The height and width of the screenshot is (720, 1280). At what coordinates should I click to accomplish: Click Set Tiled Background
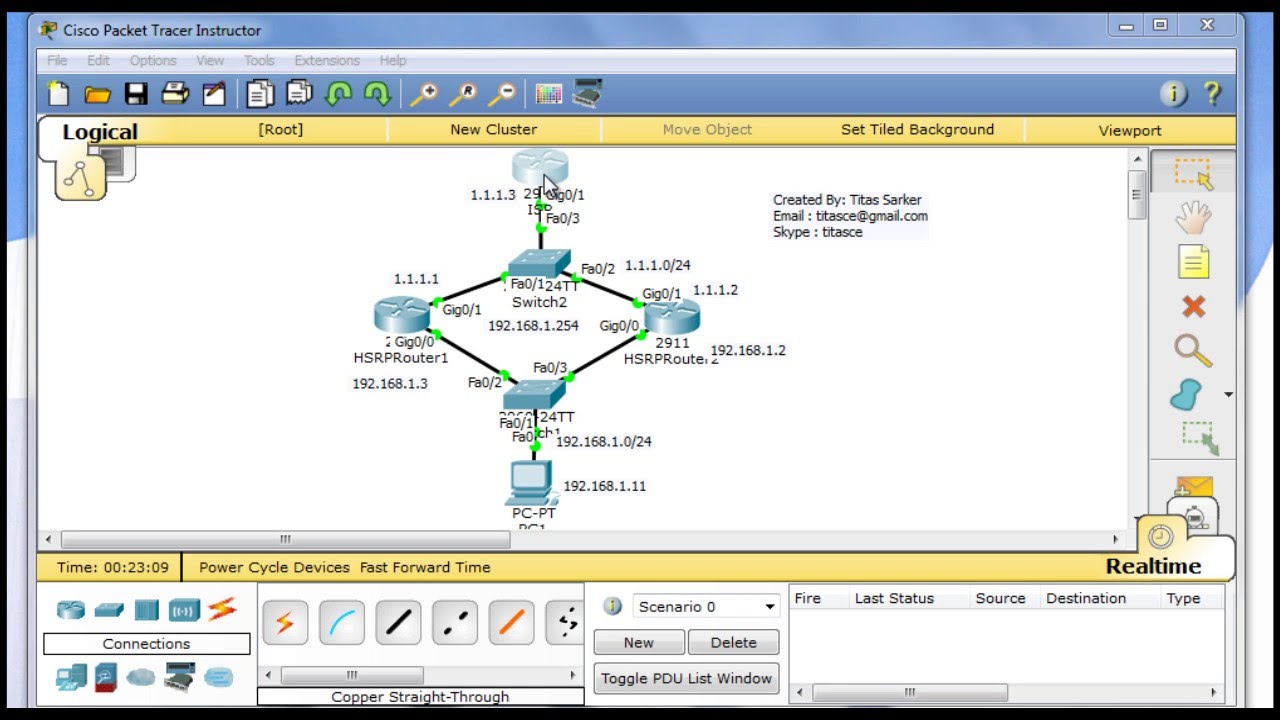pos(917,129)
